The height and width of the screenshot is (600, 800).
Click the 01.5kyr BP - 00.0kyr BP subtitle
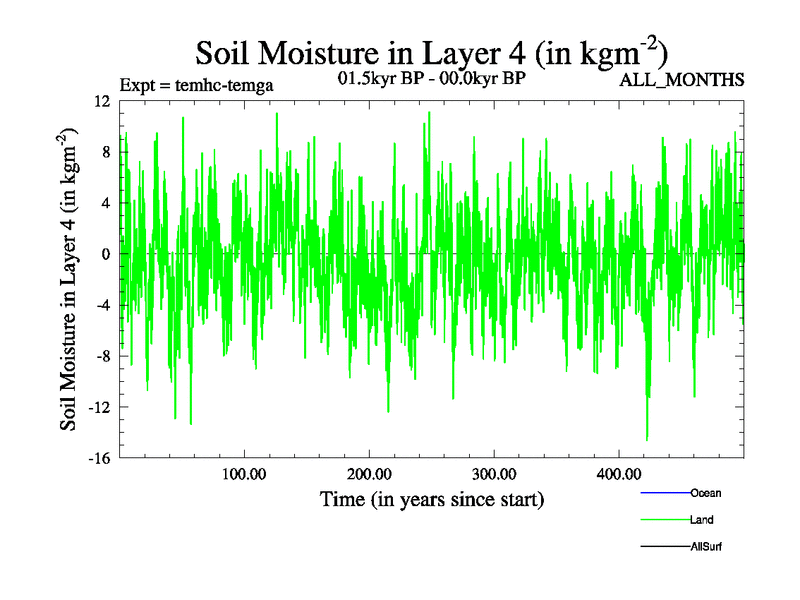pos(432,78)
